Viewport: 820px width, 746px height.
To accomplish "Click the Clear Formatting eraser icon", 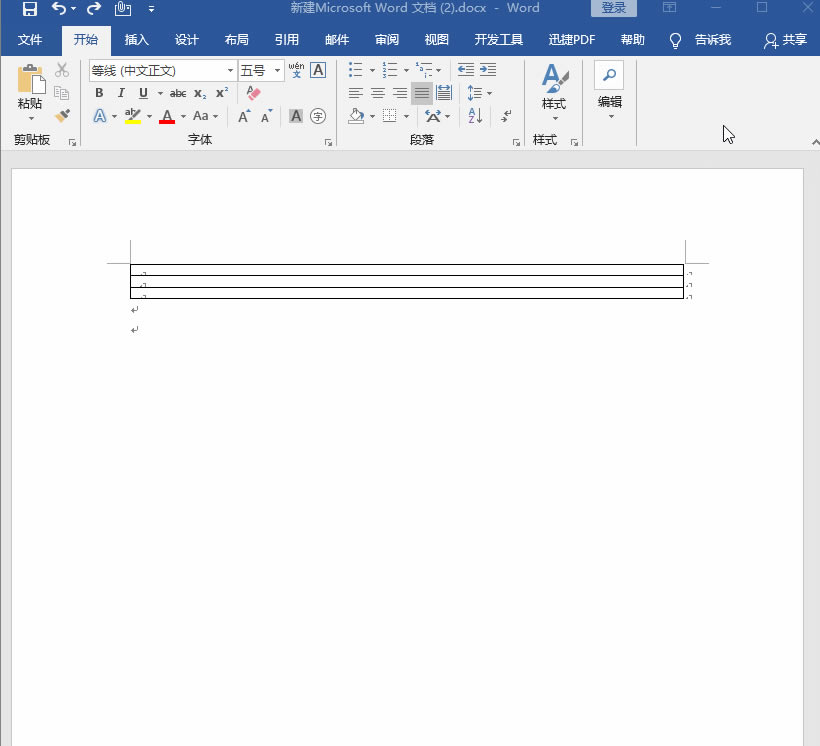I will pyautogui.click(x=253, y=93).
